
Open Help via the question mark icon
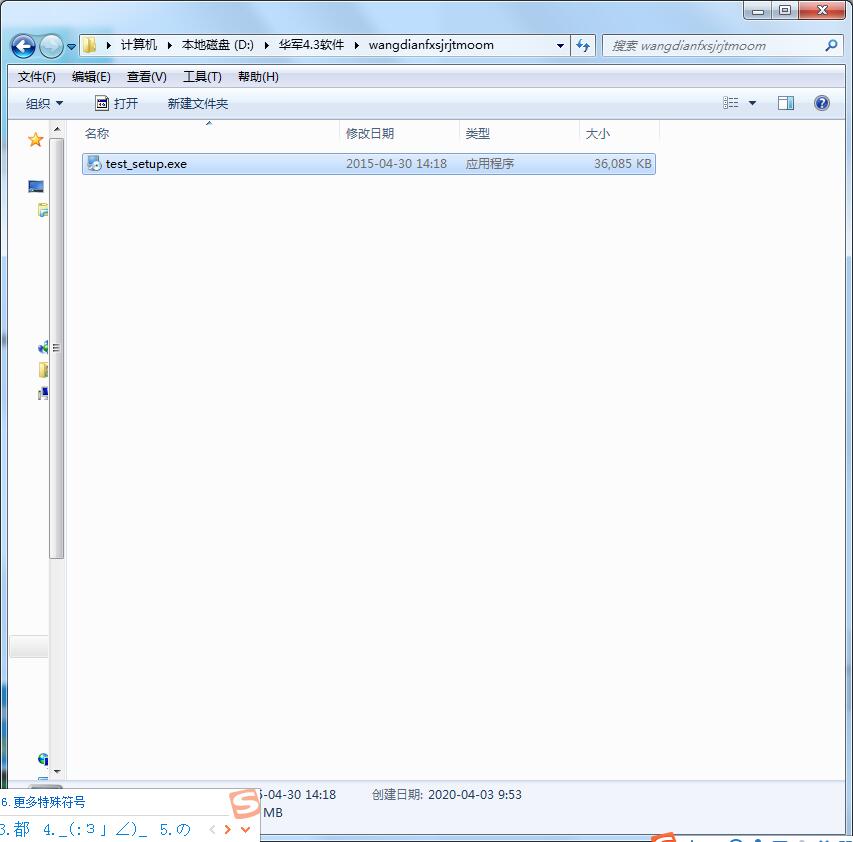(823, 102)
